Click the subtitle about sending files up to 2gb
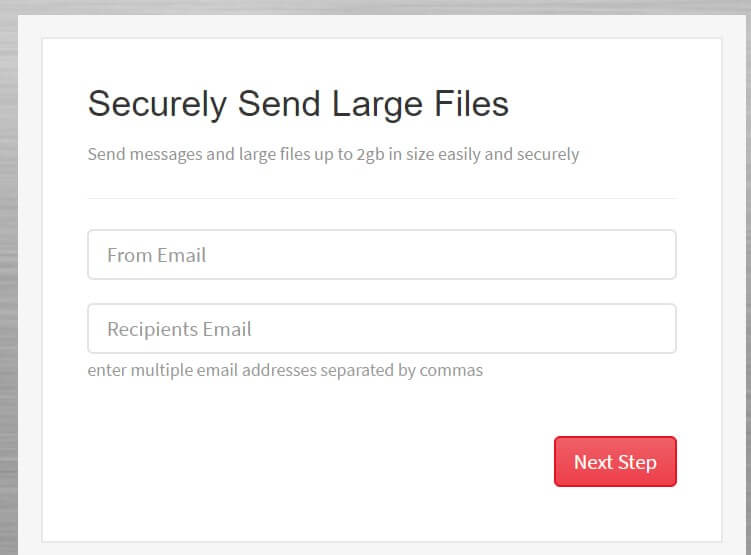This screenshot has height=555, width=751. tap(333, 155)
